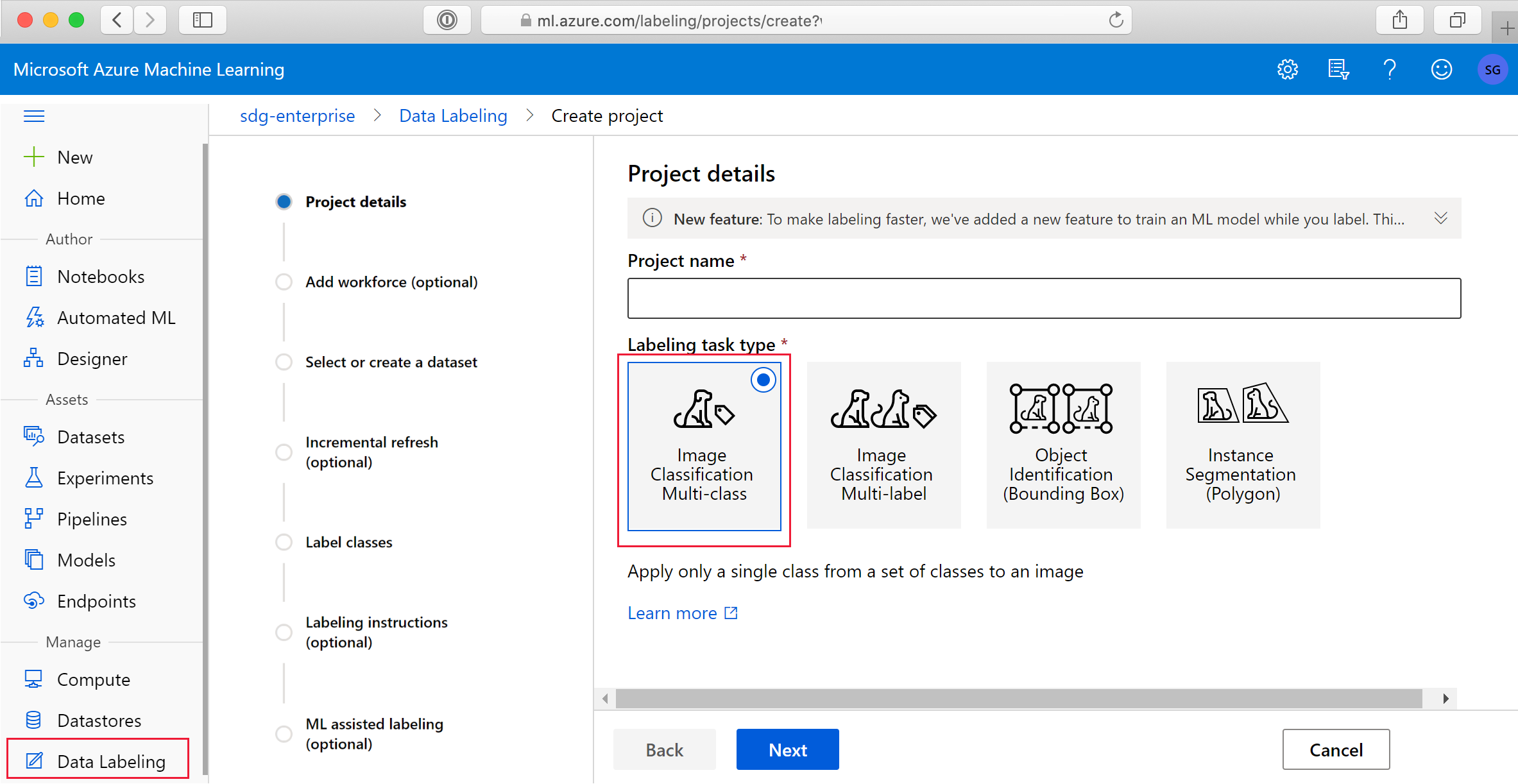Click the Pipelines icon in sidebar
1518x784 pixels.
click(x=34, y=519)
